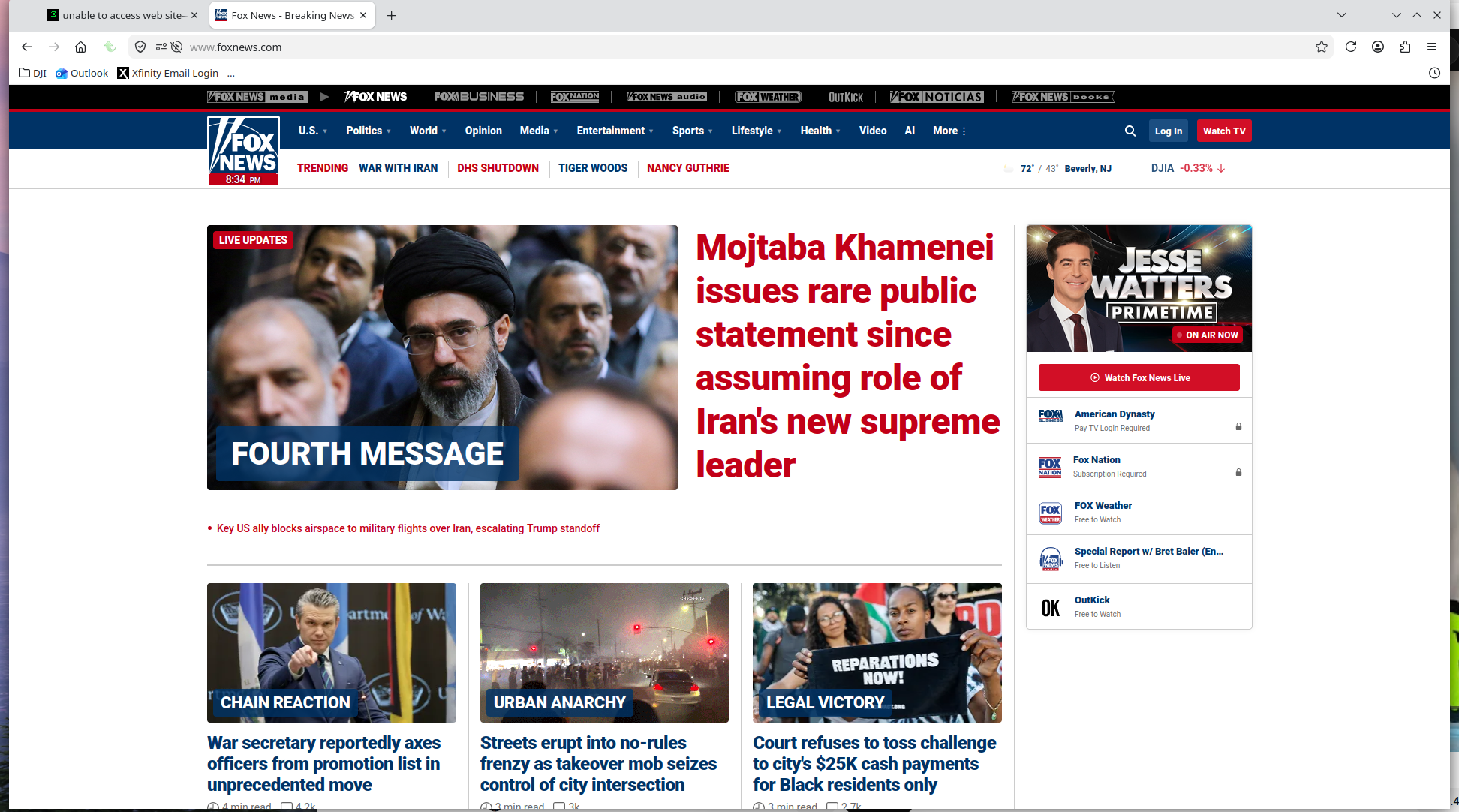Screen dimensions: 1459x812
Task: Open the Firefox hamburger application menu
Action: (1431, 47)
